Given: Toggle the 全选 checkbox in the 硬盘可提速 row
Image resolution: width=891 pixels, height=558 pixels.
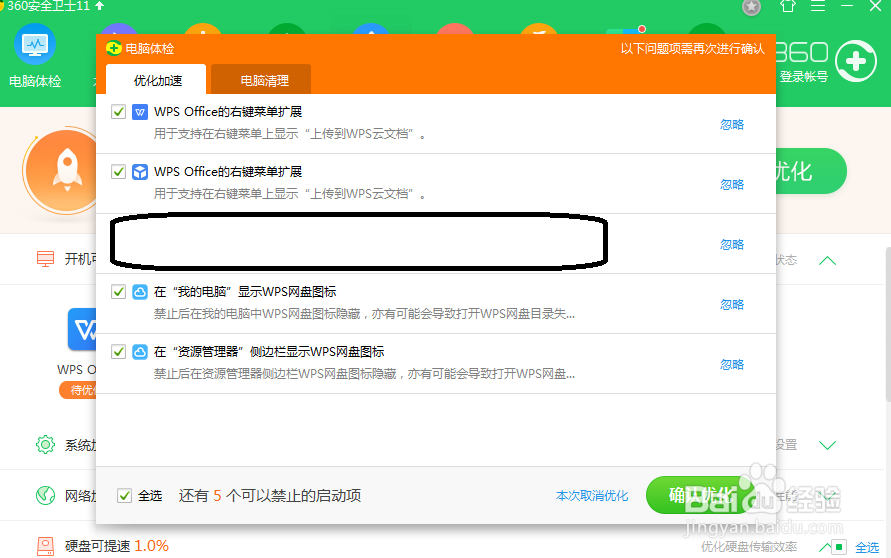Looking at the screenshot, I should [x=839, y=547].
